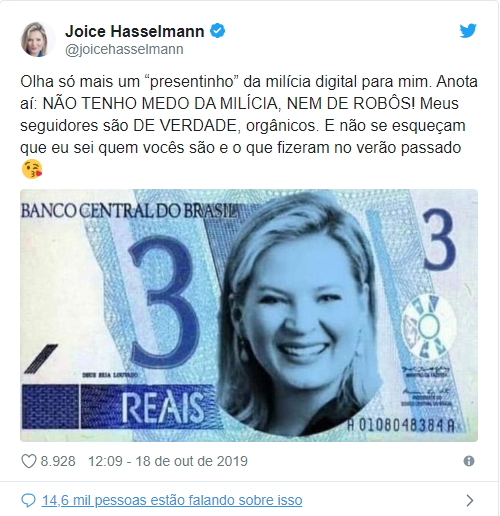Open the Joice Hasselmann display name
The height and width of the screenshot is (516, 500).
(x=135, y=31)
